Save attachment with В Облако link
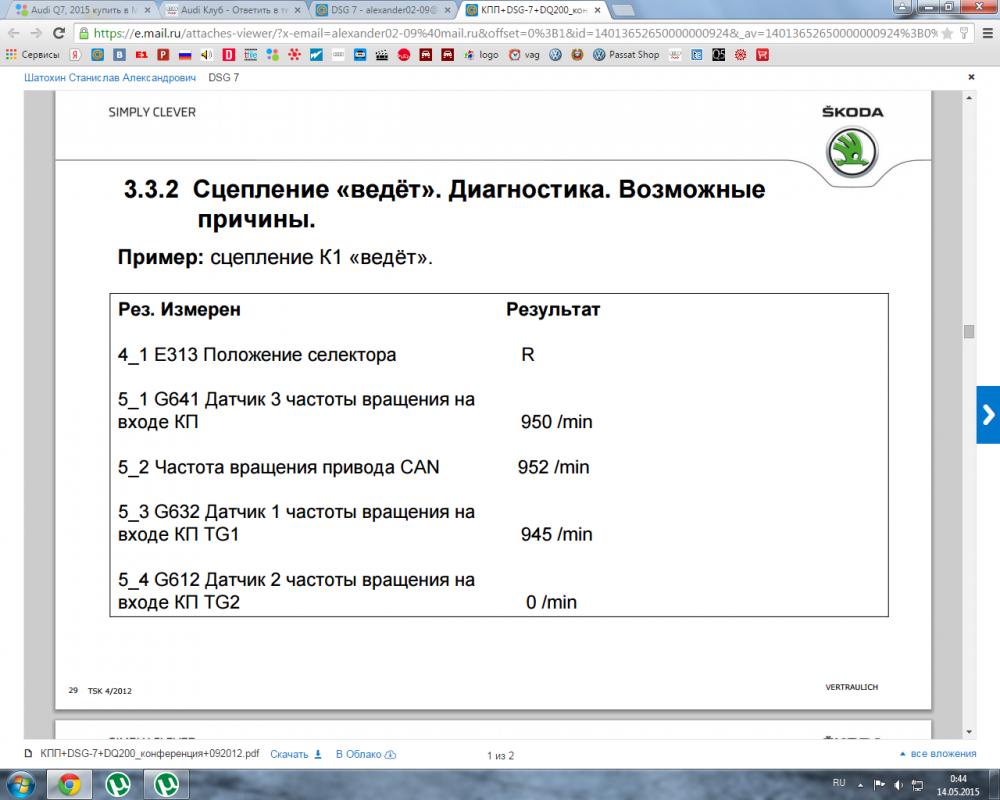The height and width of the screenshot is (800, 1000). click(x=365, y=754)
